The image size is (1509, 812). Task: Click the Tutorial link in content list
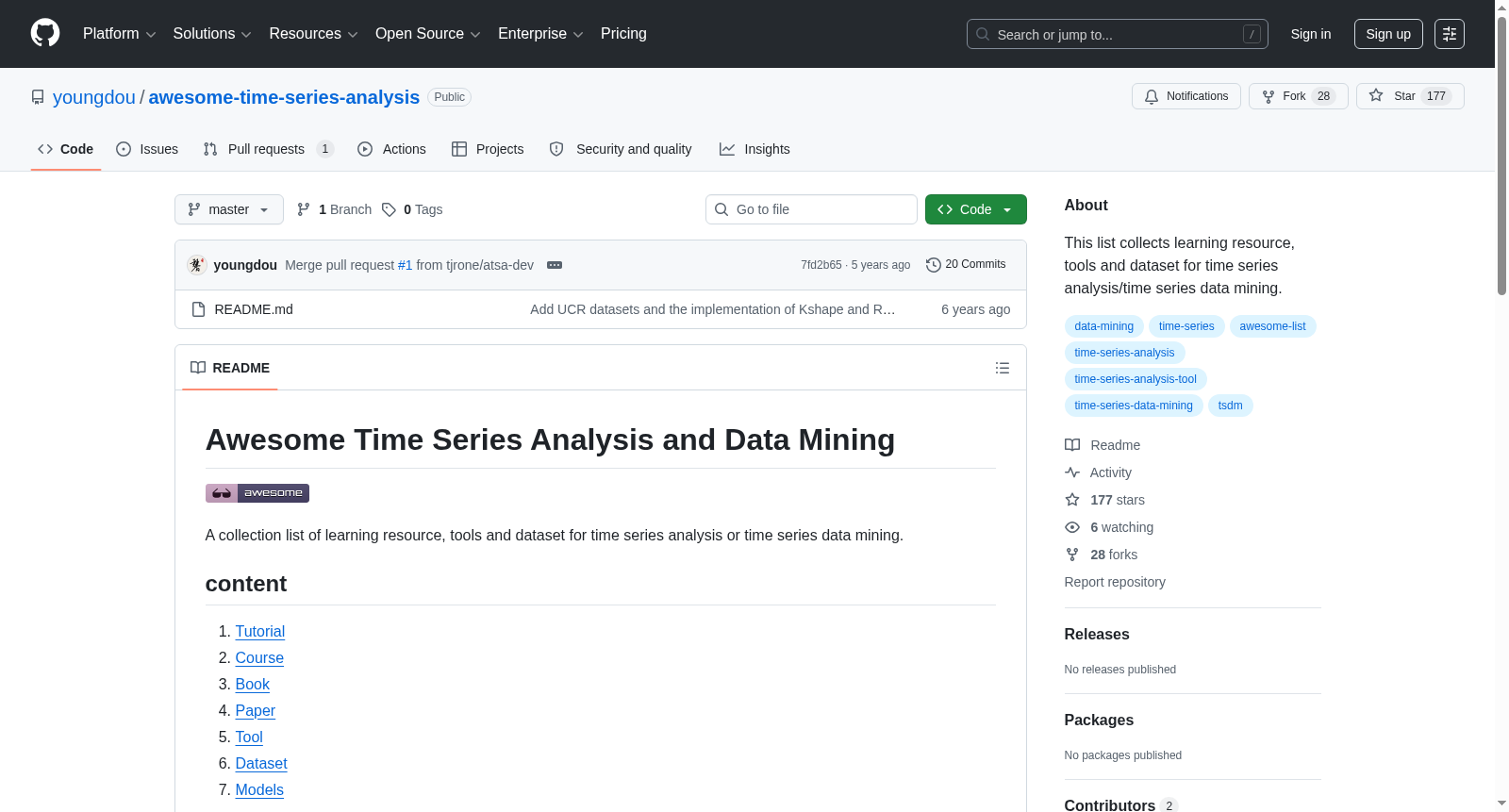[260, 632]
